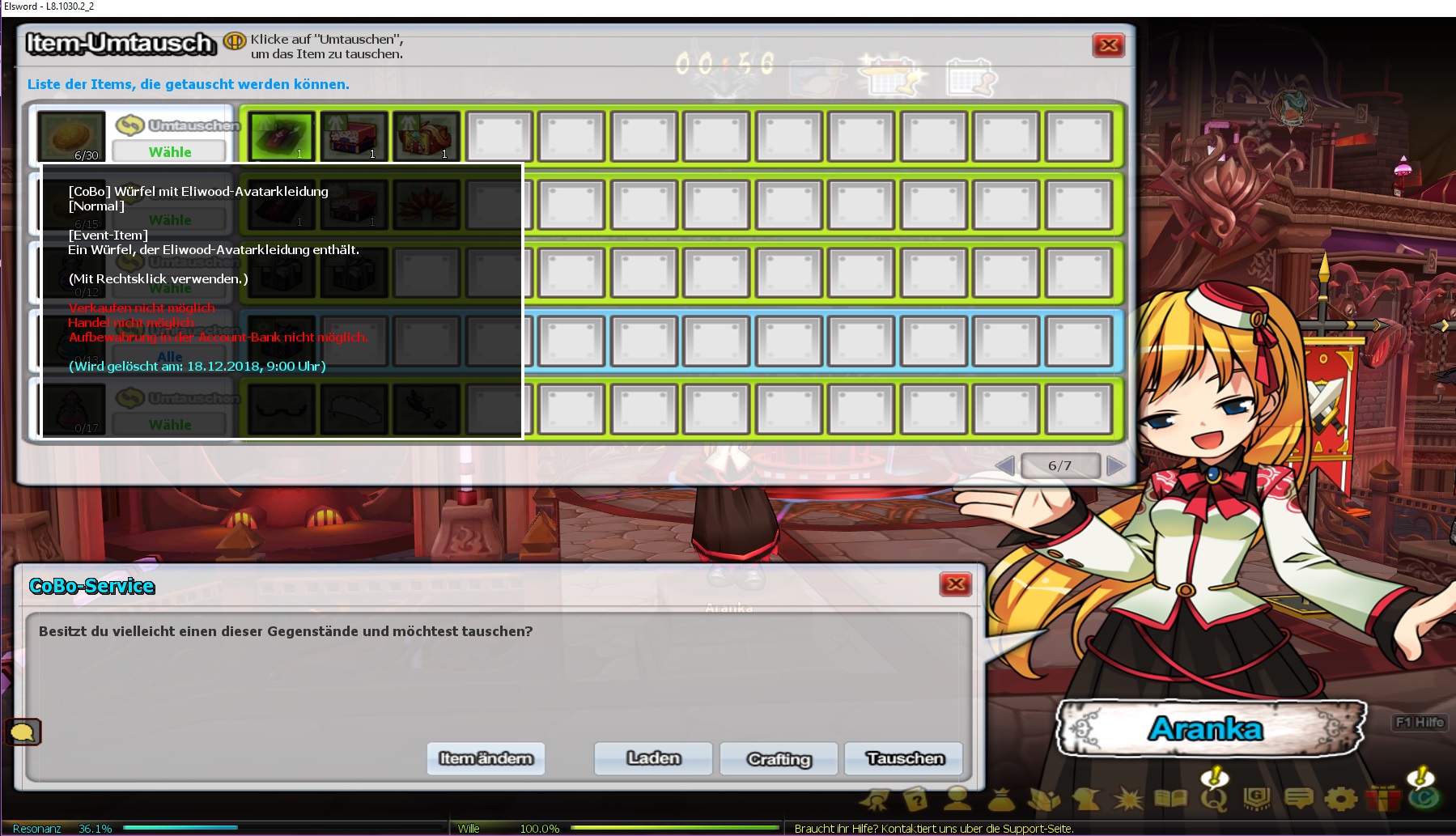Click the Laden button
Viewport: 1456px width, 836px height.
653,758
